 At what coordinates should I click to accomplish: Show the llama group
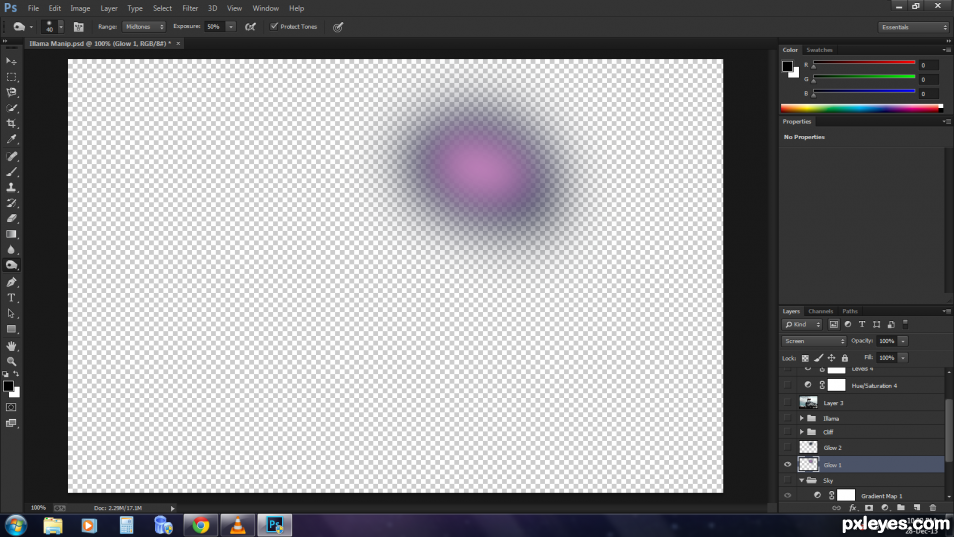click(x=787, y=418)
